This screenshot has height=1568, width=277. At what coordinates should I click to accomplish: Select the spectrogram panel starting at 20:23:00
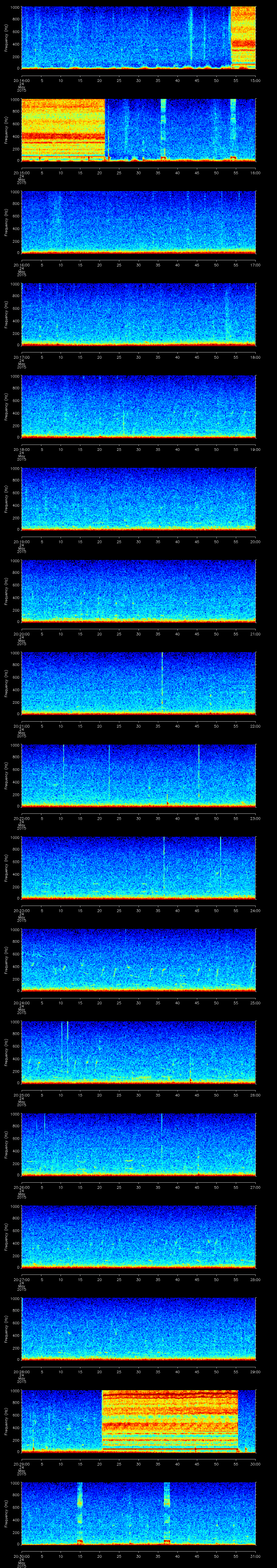tap(138, 868)
